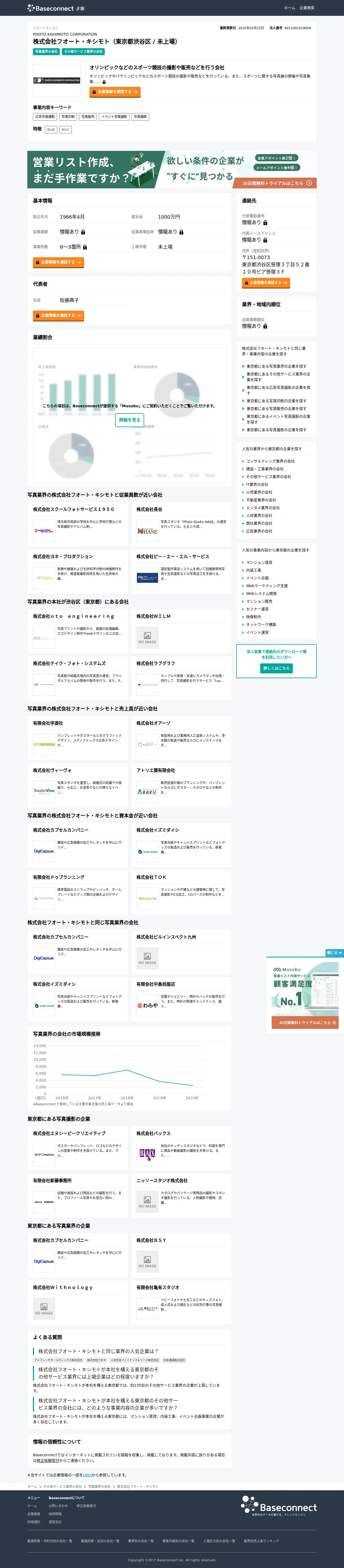Select the BtoB feature tag
This screenshot has height=1568, width=344.
click(x=51, y=130)
